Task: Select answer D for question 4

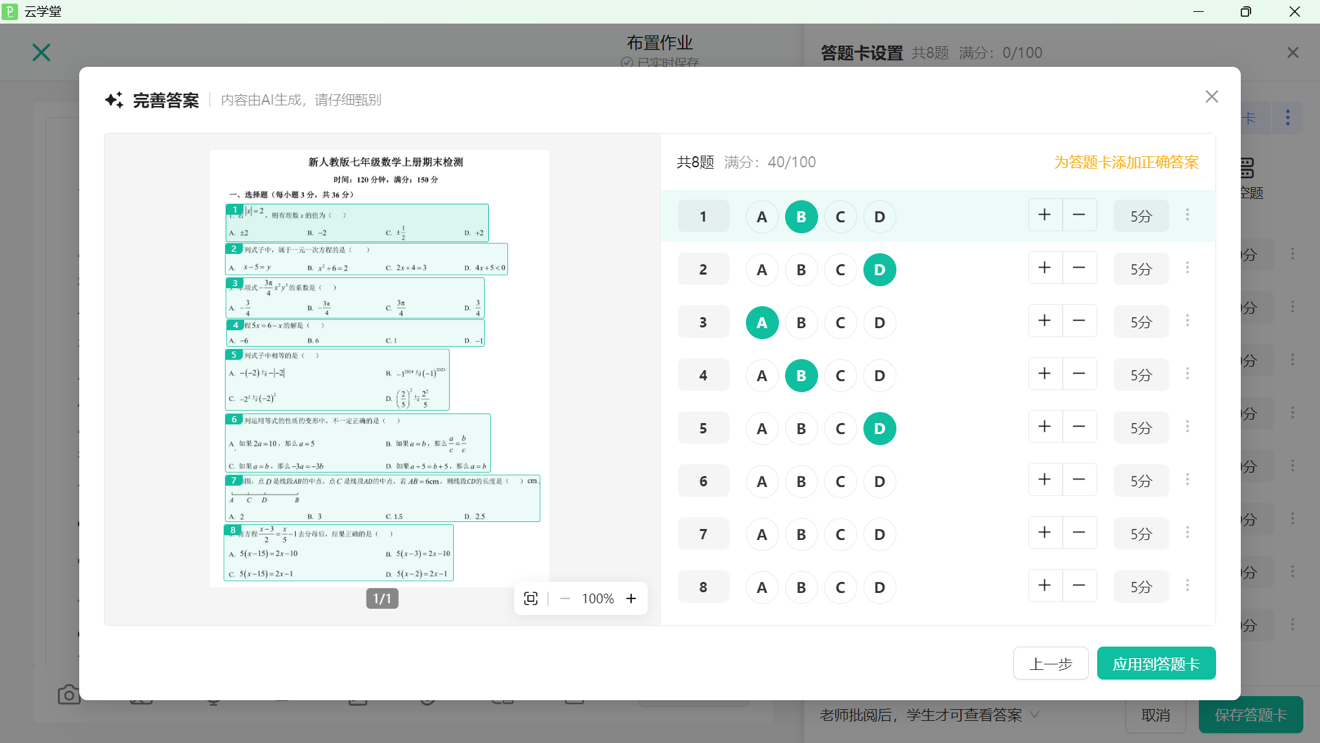Action: coord(880,376)
